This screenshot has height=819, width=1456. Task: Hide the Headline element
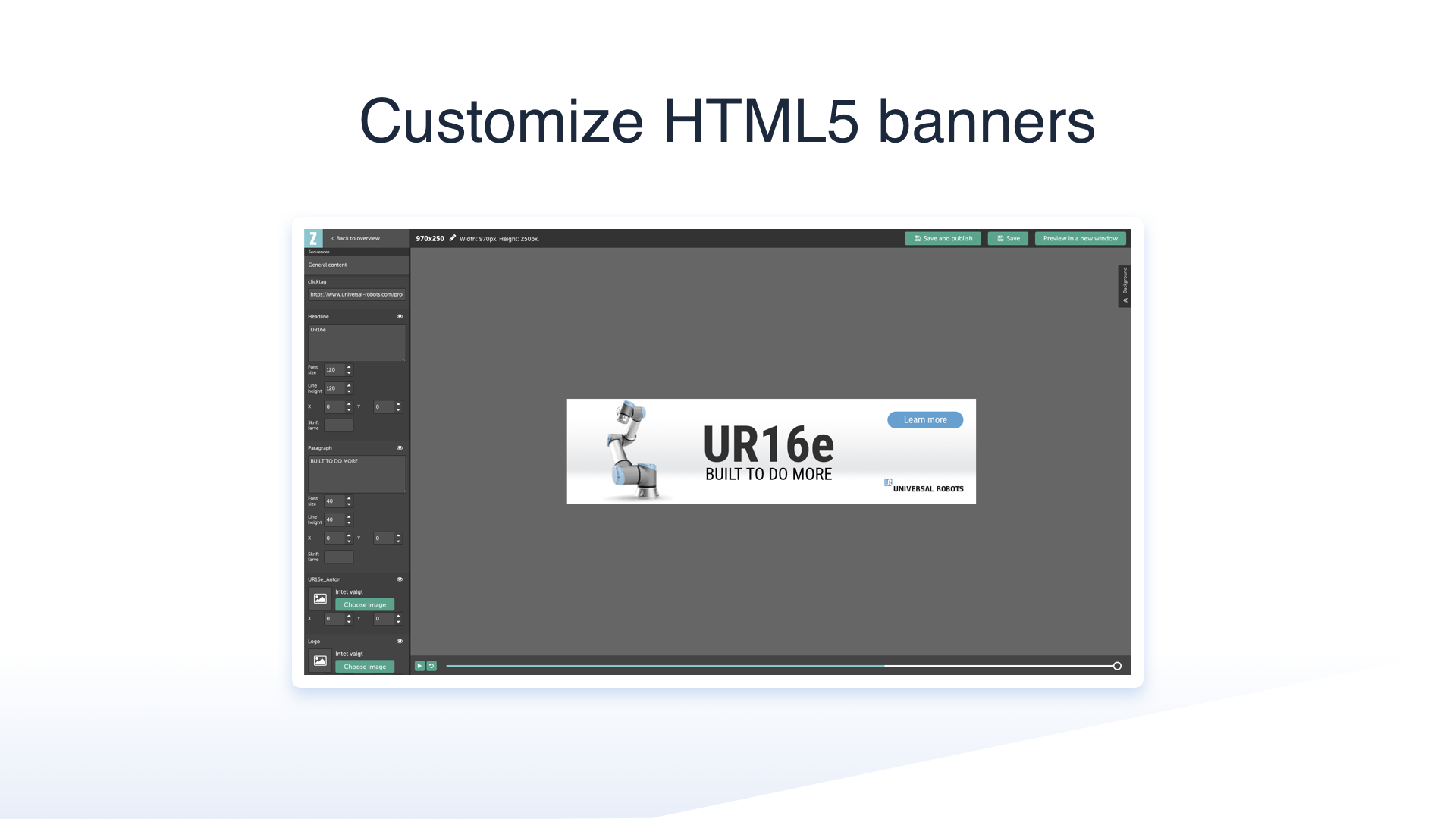pos(400,316)
